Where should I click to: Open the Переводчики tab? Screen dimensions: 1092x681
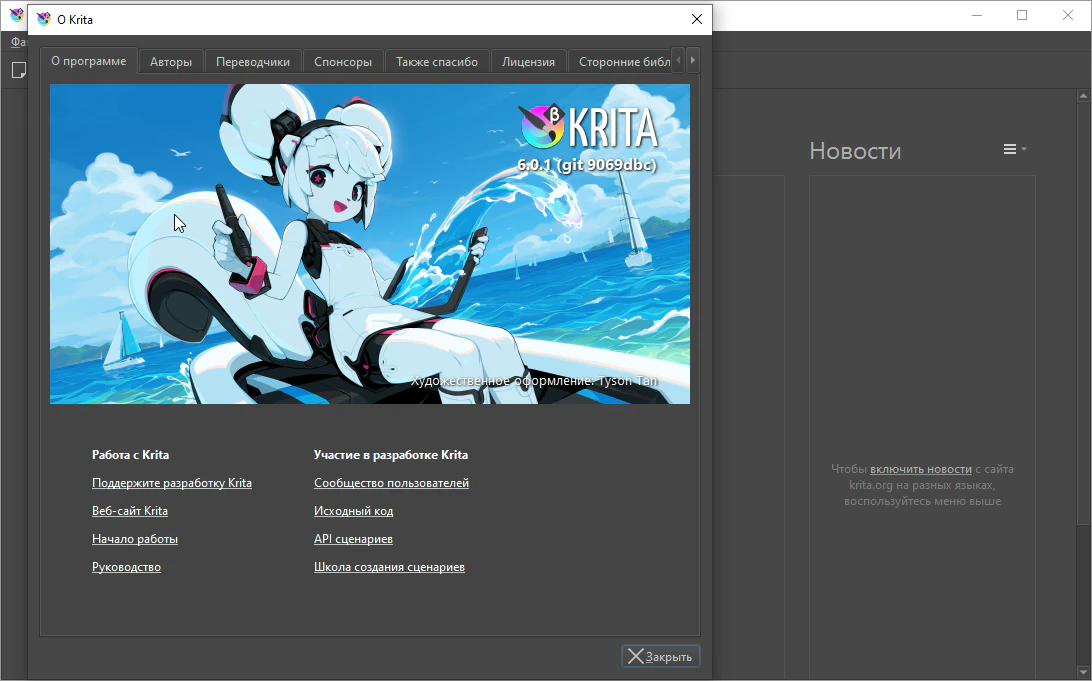pos(253,62)
